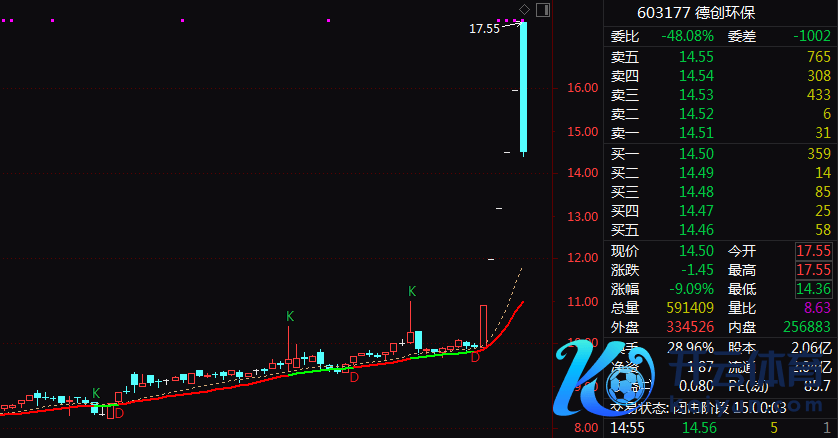This screenshot has width=838, height=438.
Task: Select the tall cyan candlestick on the chart
Action: 523,87
